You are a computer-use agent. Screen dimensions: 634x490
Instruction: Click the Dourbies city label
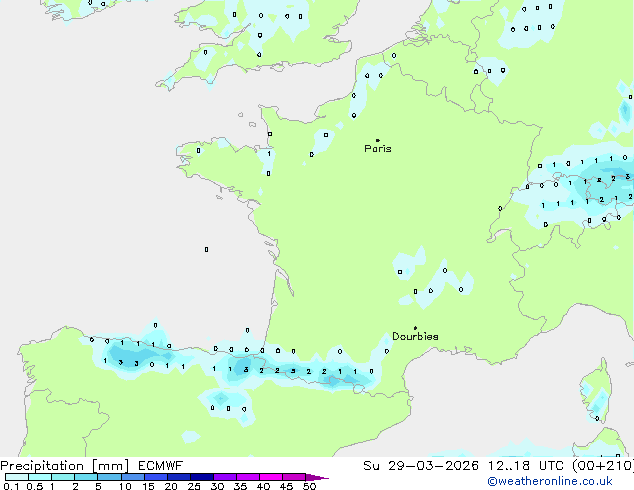(415, 336)
